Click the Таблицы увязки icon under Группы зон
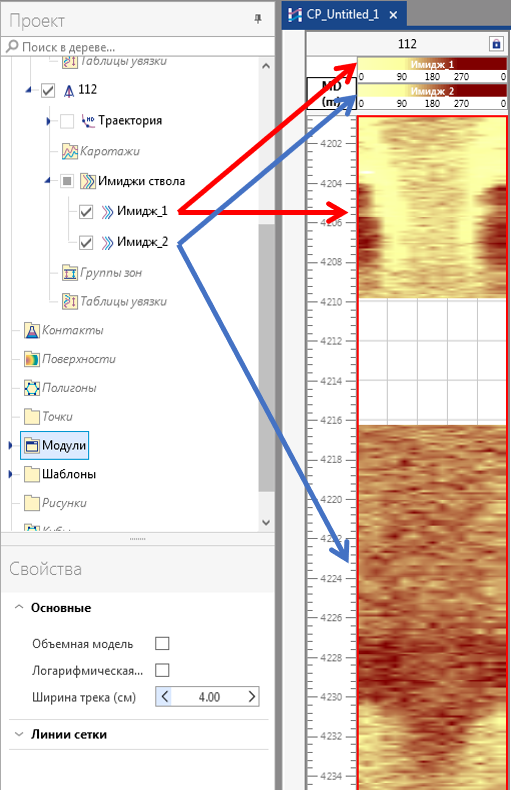 (70, 301)
